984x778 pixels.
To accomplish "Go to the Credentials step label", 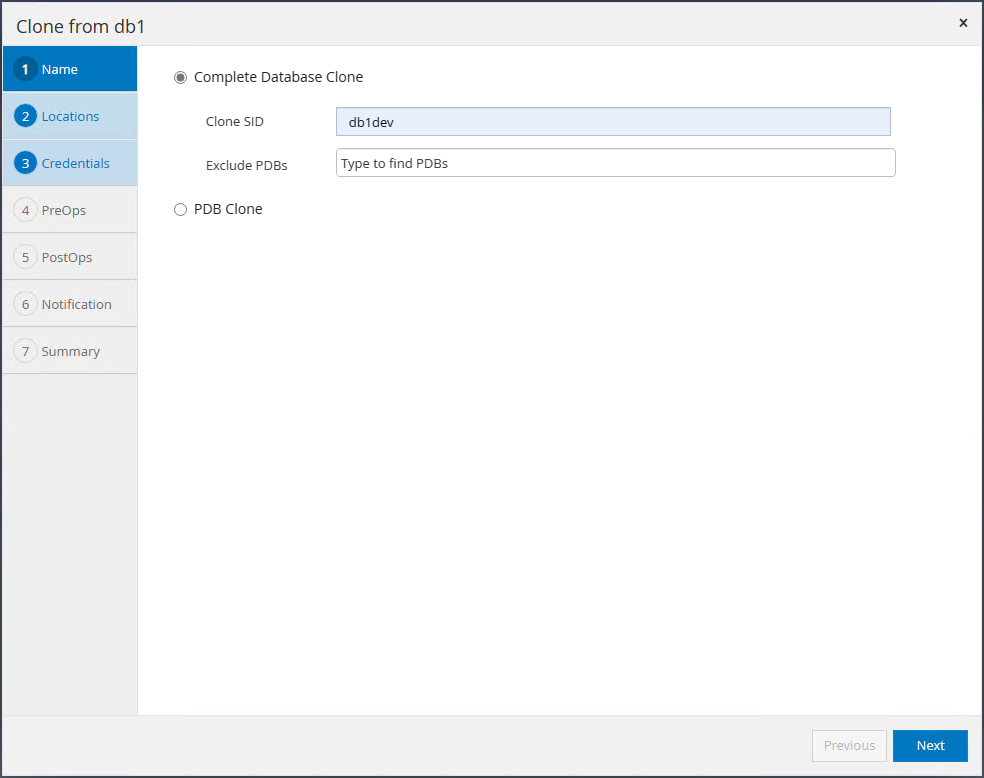I will tap(75, 163).
